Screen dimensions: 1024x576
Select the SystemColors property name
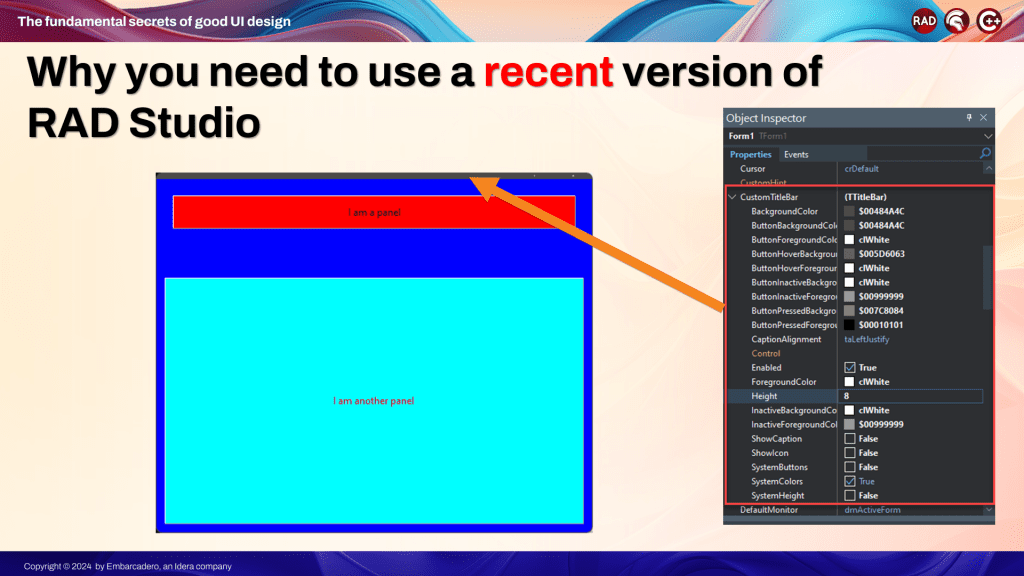(x=777, y=481)
